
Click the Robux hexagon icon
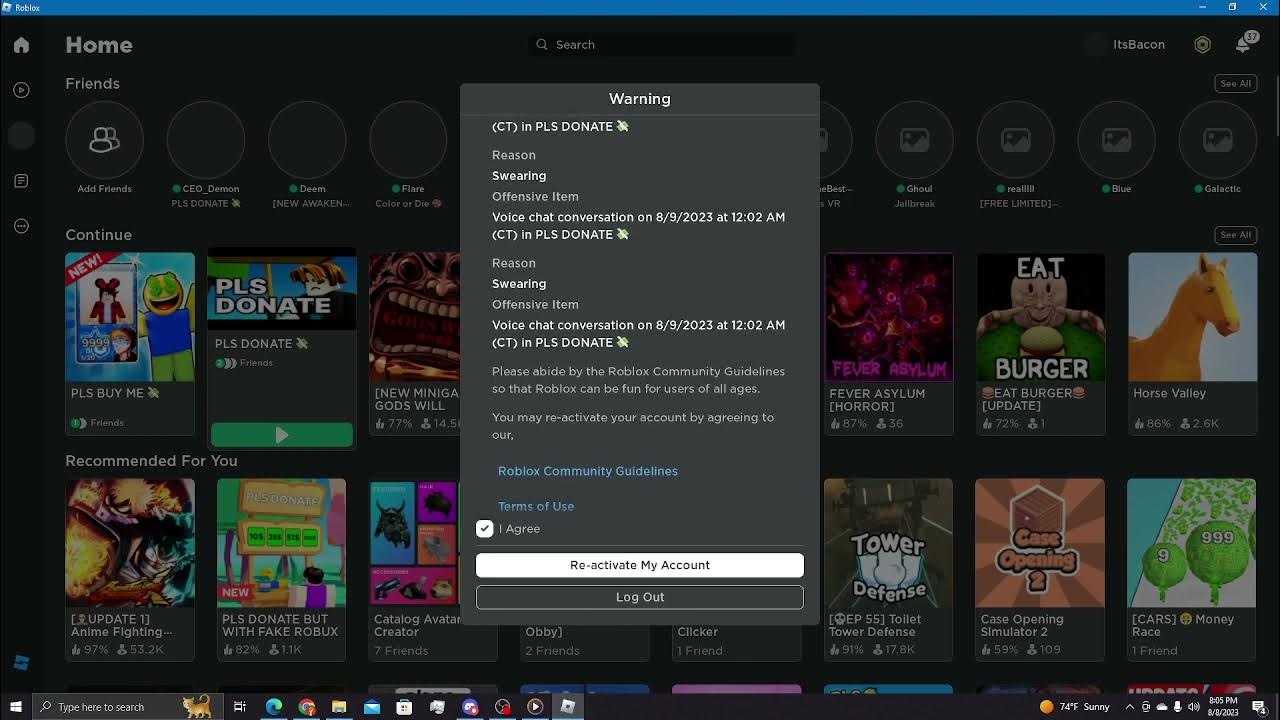pos(1203,45)
